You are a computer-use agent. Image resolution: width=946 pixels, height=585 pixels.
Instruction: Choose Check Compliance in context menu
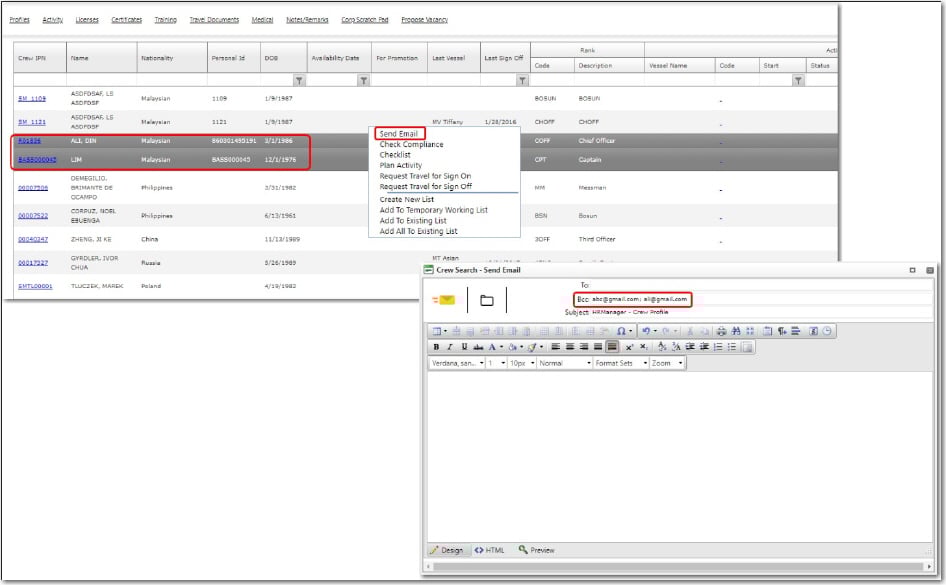pyautogui.click(x=413, y=145)
